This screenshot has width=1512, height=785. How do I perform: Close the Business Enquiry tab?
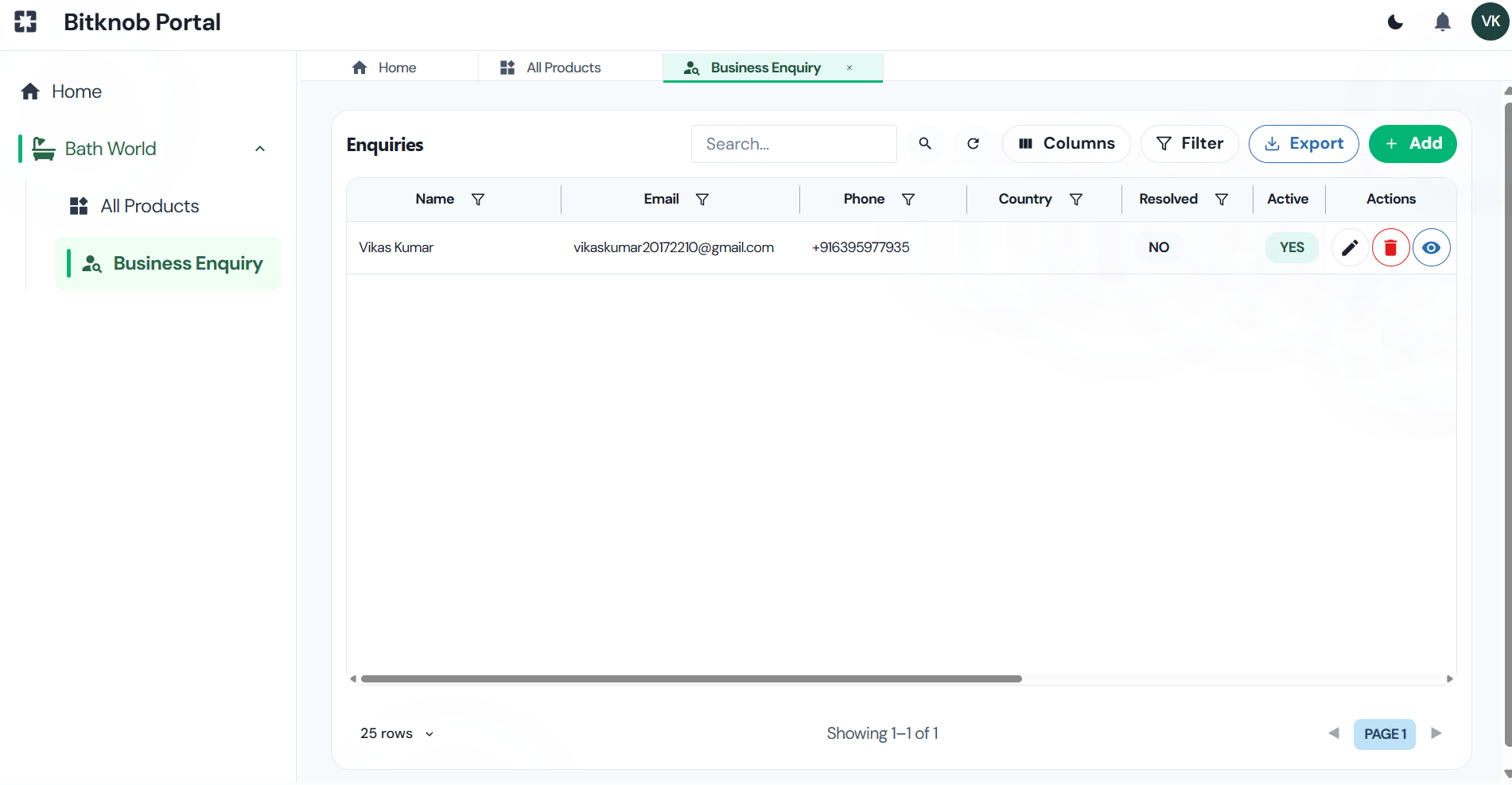point(849,68)
